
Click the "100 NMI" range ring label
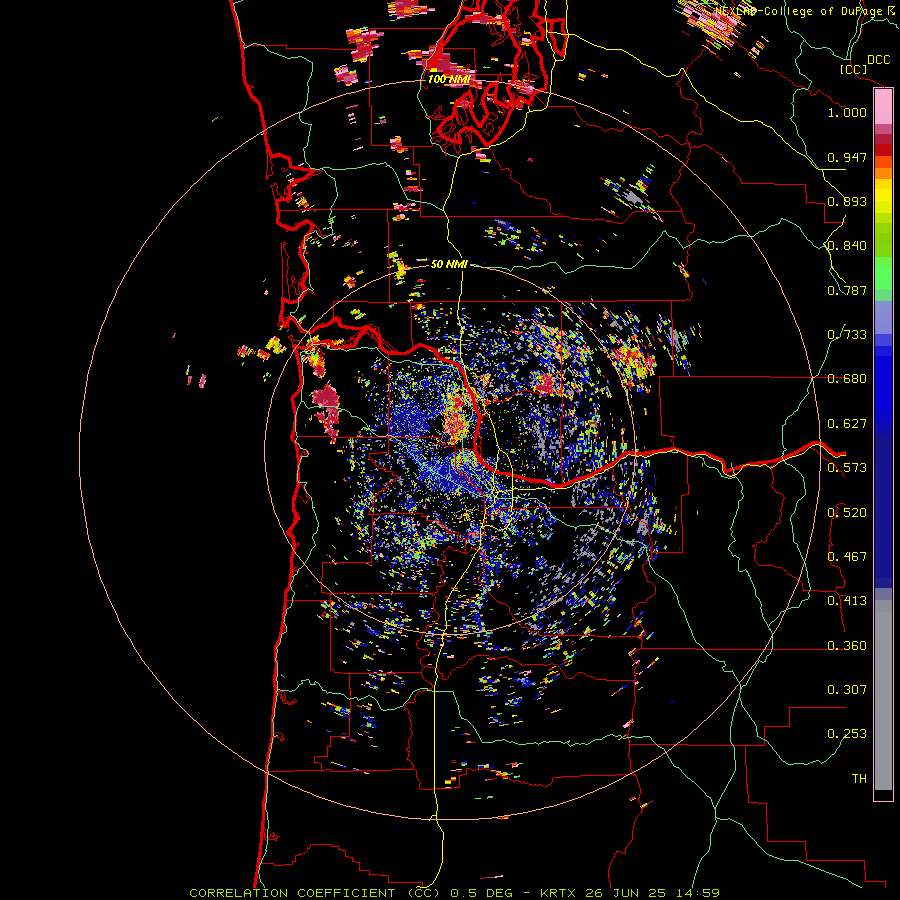click(449, 79)
